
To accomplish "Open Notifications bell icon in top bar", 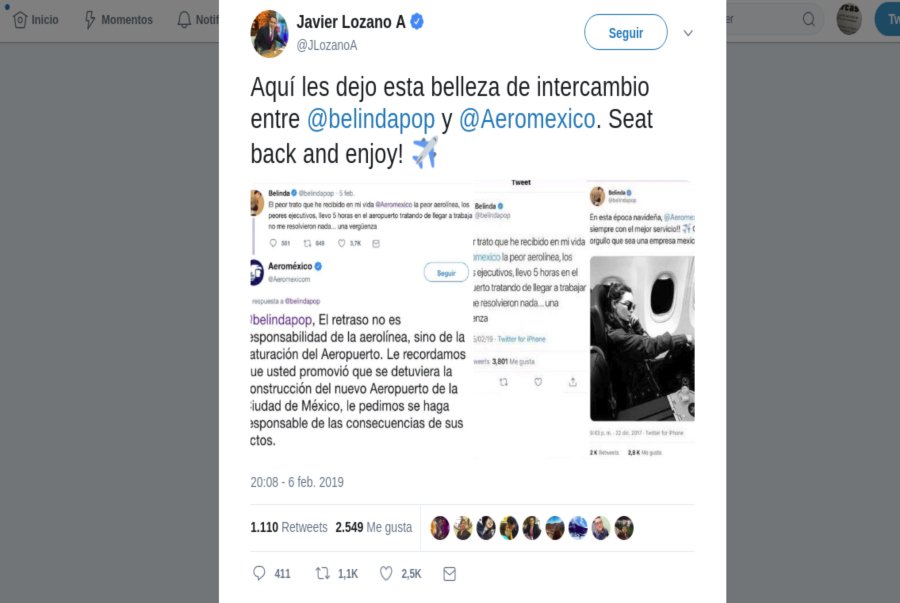I will coord(184,20).
